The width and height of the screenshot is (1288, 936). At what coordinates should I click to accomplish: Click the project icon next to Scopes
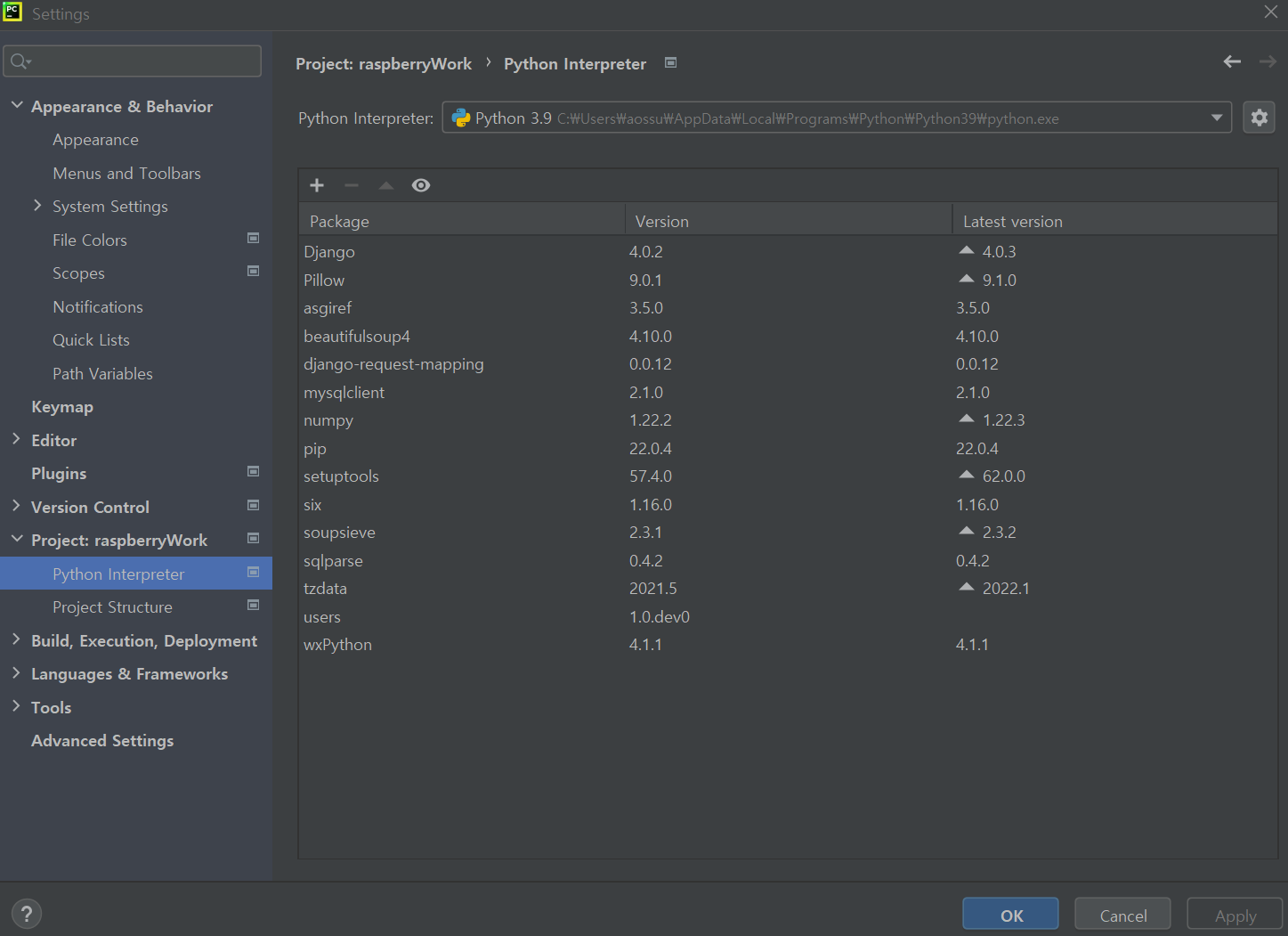click(254, 271)
